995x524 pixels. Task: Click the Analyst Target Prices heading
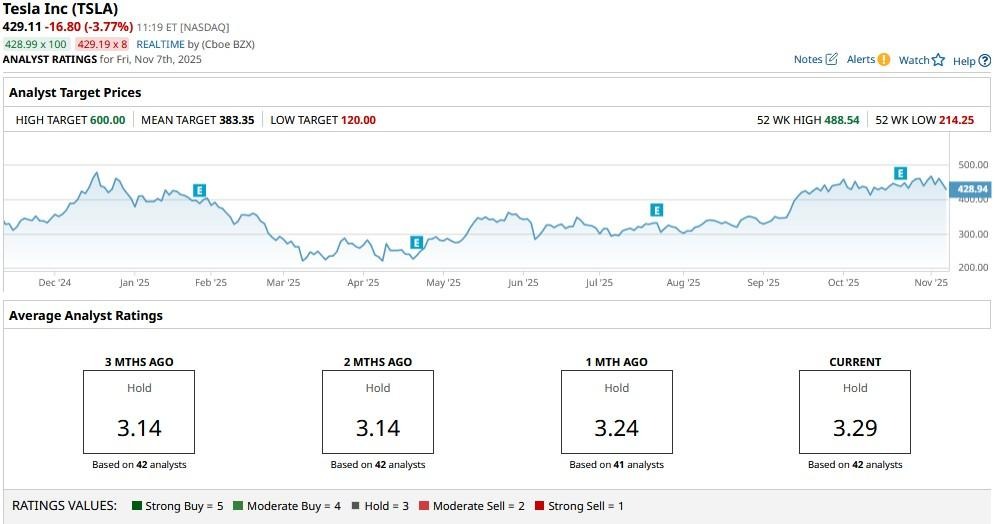click(x=75, y=93)
